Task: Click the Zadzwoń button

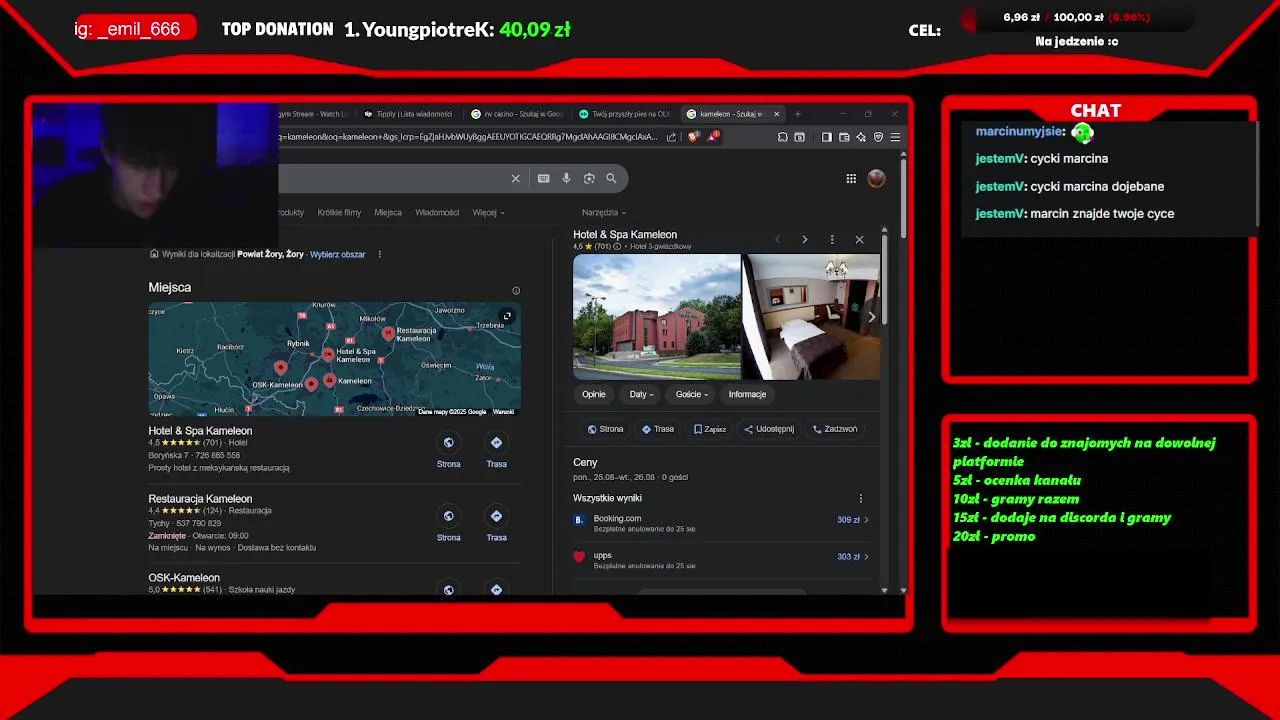Action: (x=835, y=429)
